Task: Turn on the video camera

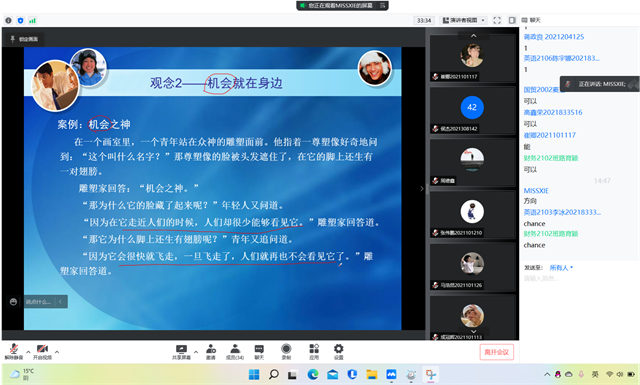Action: pyautogui.click(x=42, y=352)
